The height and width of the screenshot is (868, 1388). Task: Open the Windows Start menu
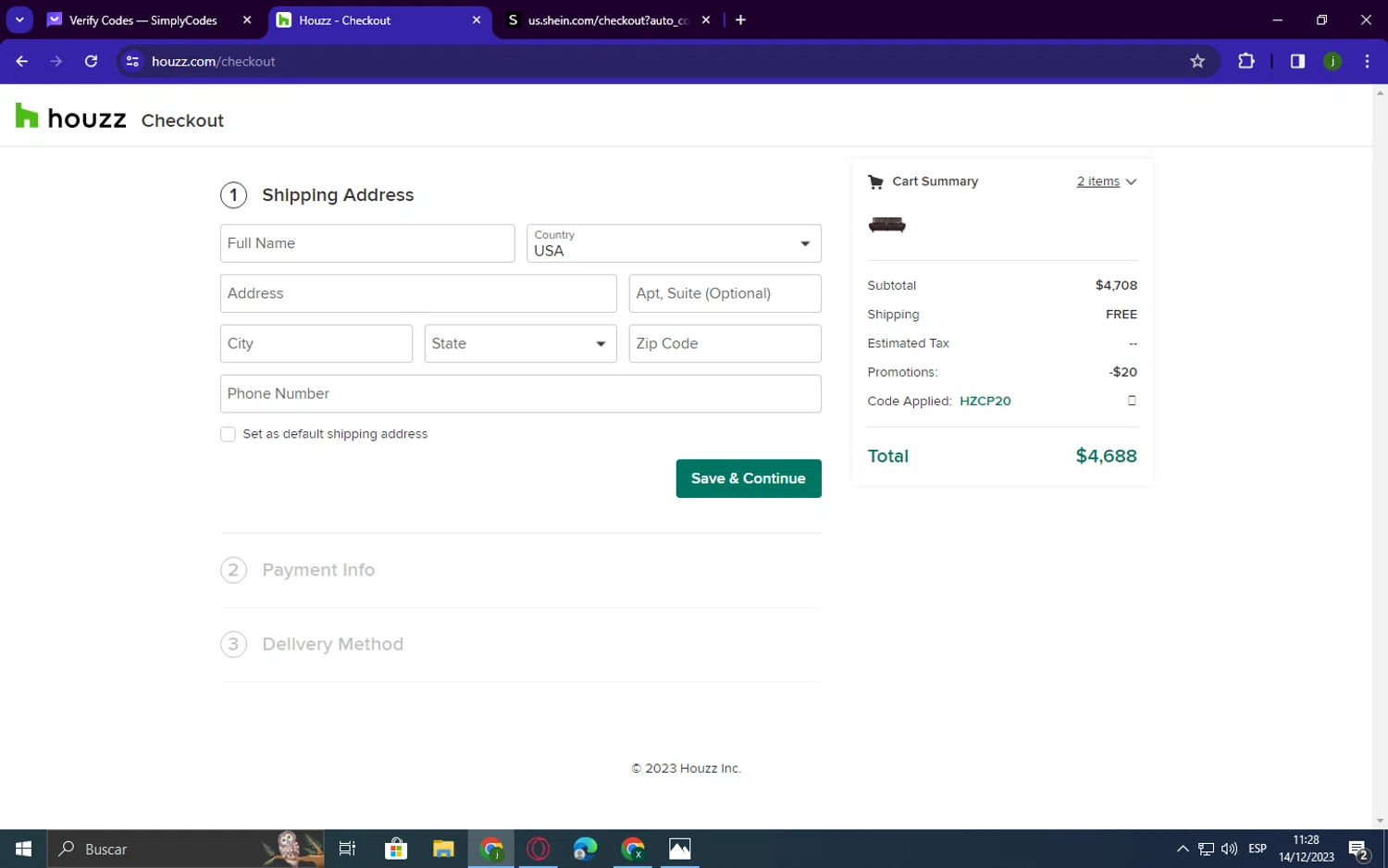pyautogui.click(x=23, y=849)
